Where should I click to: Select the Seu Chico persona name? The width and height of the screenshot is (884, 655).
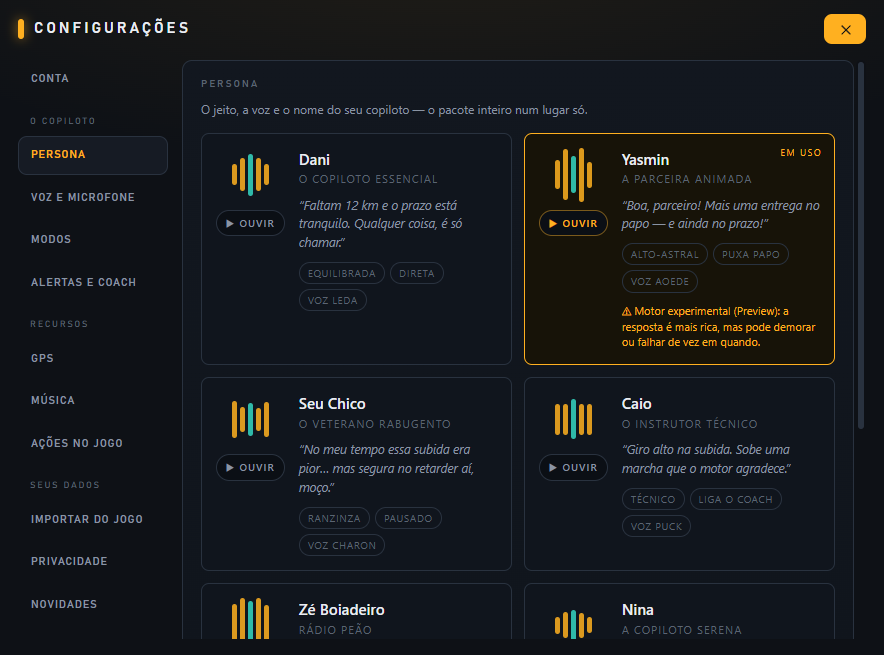click(332, 404)
